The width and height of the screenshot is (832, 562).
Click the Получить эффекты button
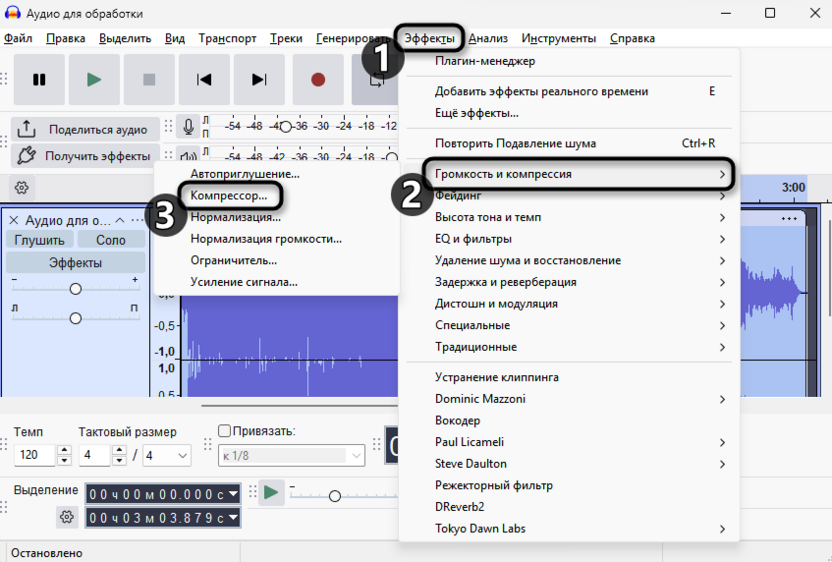(x=85, y=155)
